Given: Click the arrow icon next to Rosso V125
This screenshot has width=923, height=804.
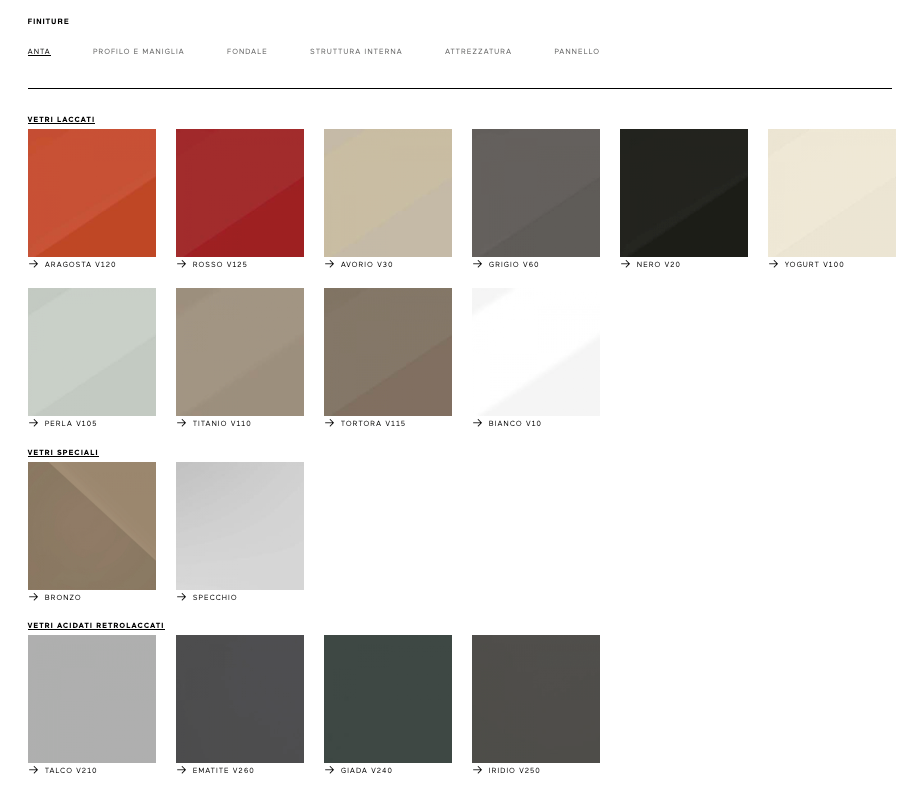Looking at the screenshot, I should click(x=182, y=264).
